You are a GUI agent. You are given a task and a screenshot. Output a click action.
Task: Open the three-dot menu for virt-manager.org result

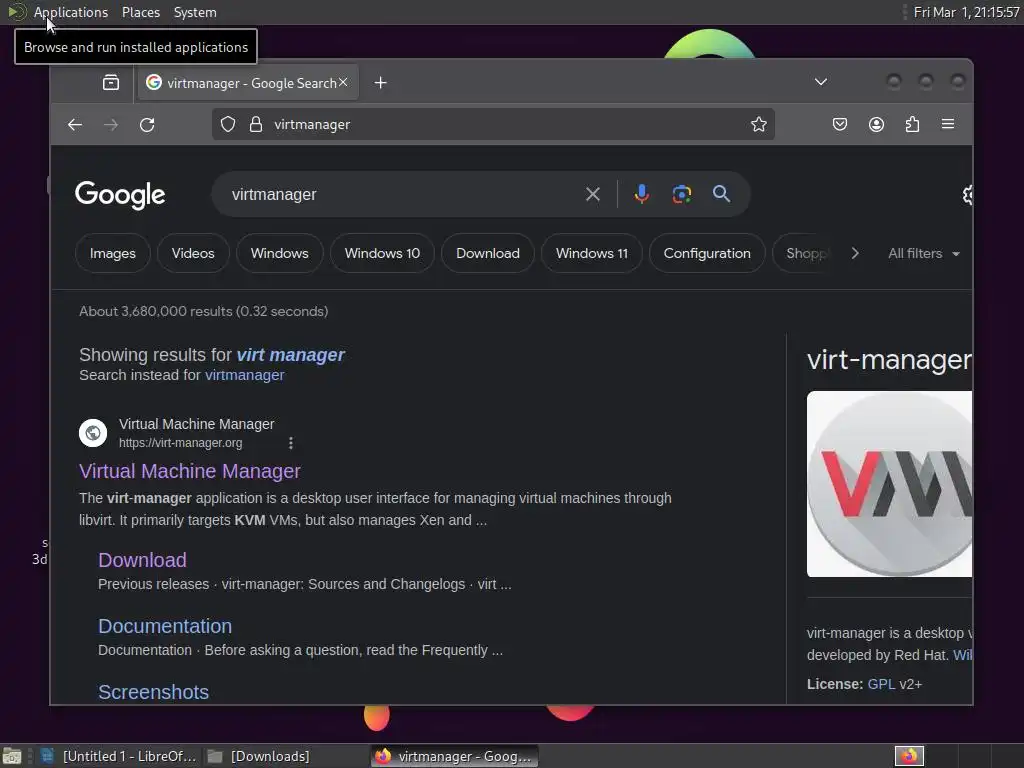coord(291,443)
